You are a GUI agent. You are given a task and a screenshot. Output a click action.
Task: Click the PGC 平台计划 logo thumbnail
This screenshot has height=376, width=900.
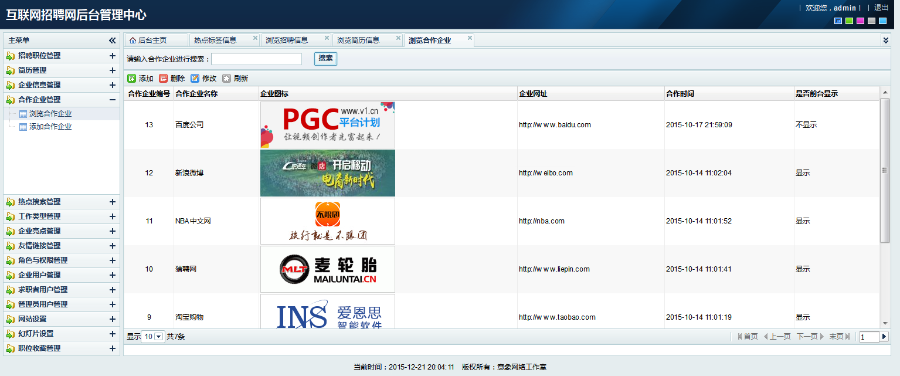pos(327,125)
